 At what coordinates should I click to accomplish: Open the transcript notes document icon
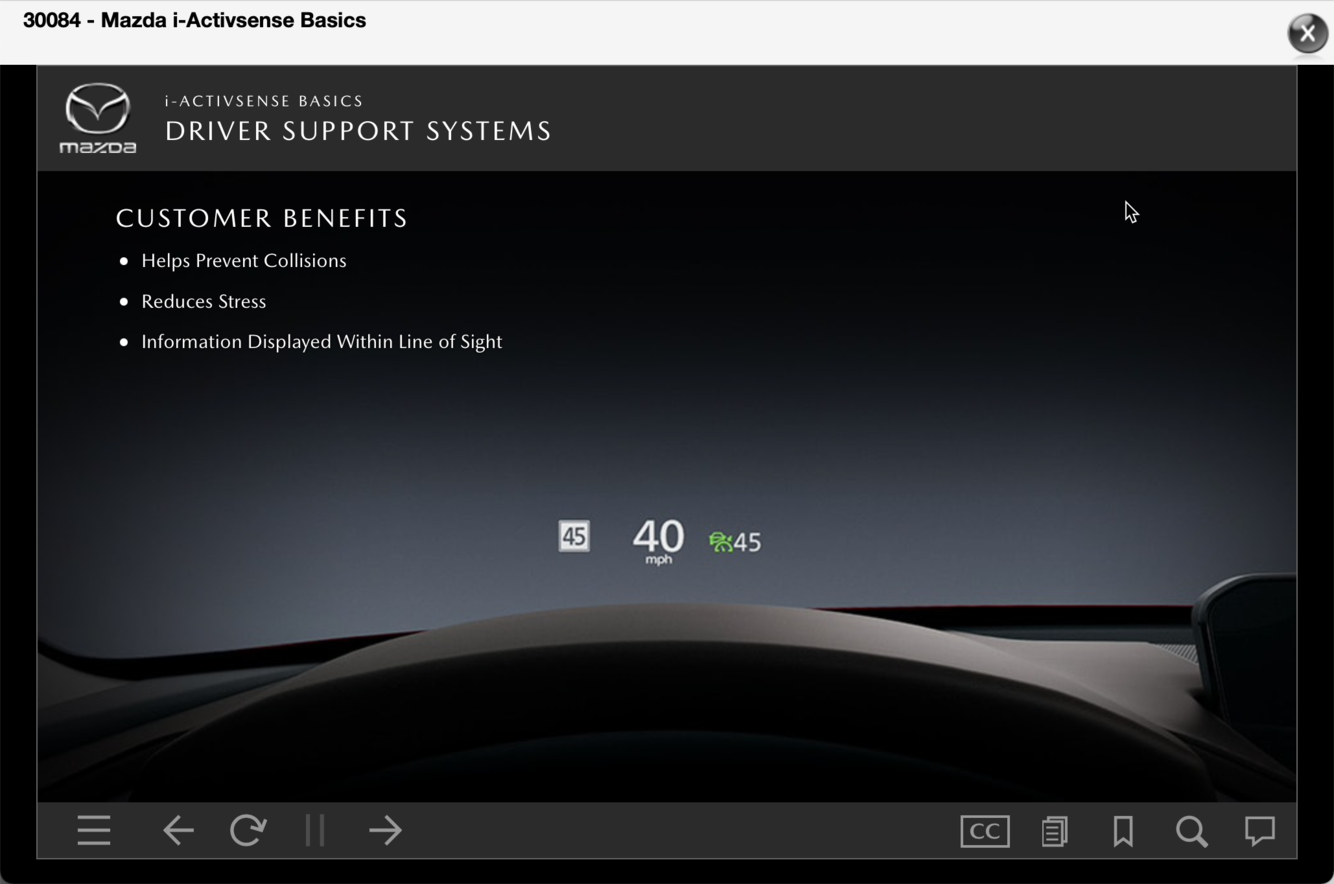pyautogui.click(x=1054, y=831)
